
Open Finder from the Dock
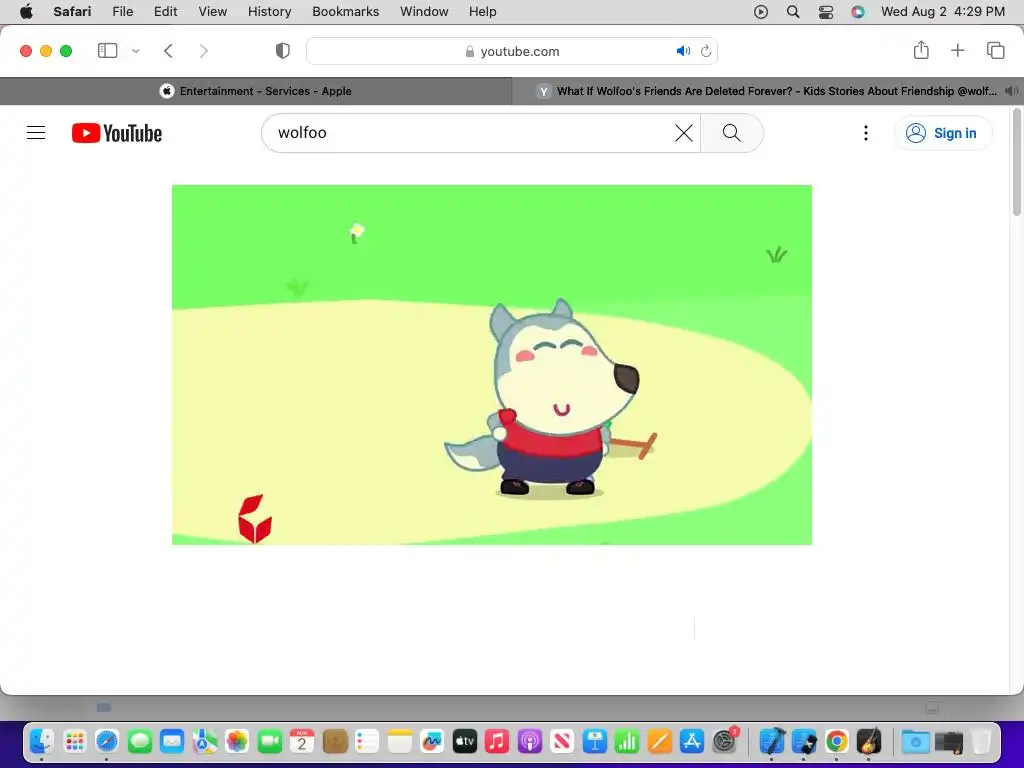click(41, 742)
